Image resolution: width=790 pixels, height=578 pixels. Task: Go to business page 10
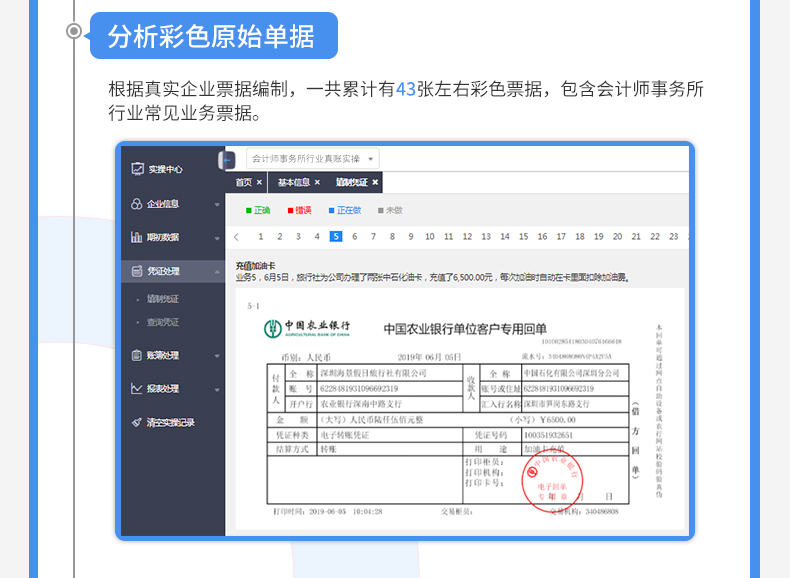430,237
